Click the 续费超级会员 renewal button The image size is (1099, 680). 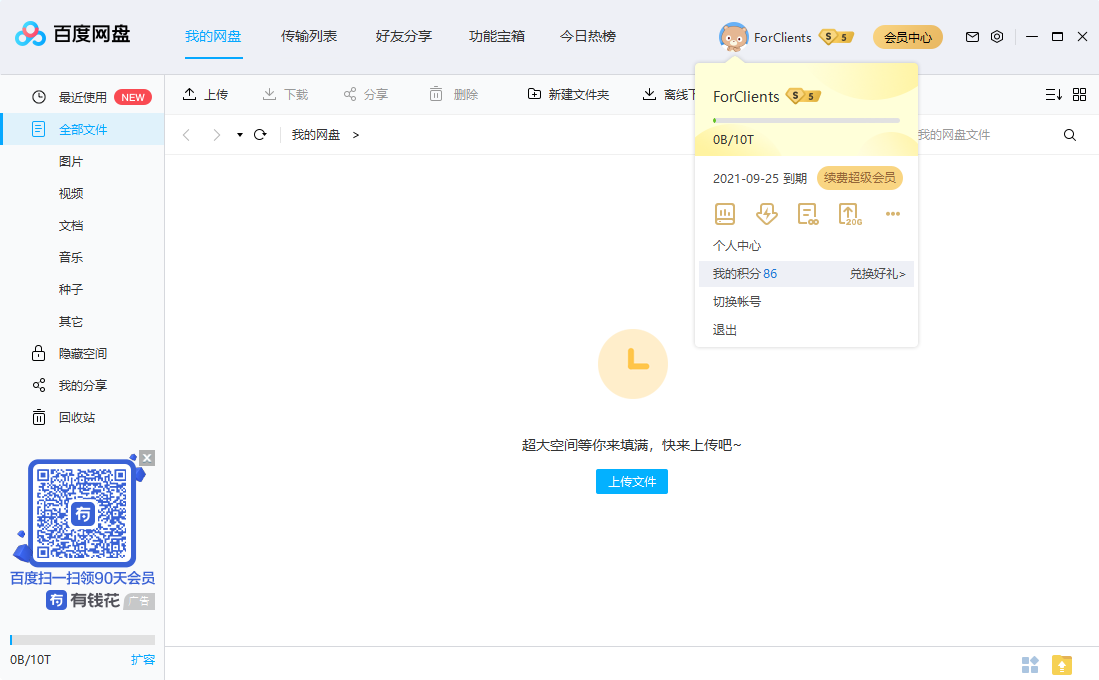click(860, 178)
